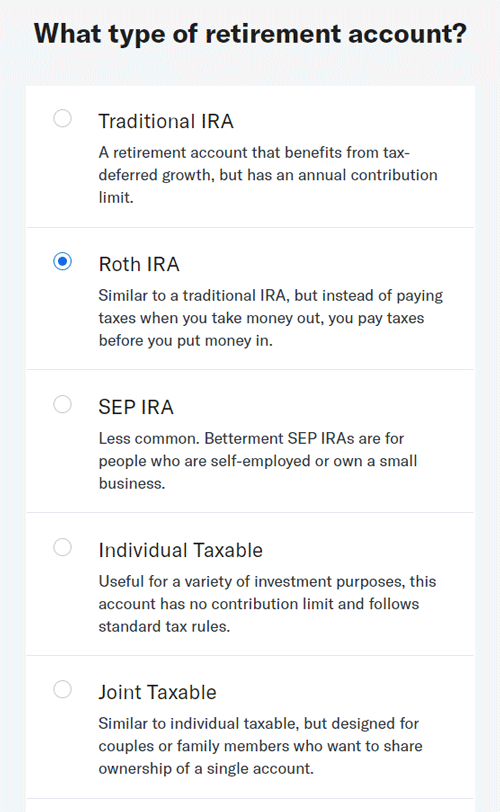Click the SEP IRA option title
This screenshot has width=500, height=812.
coord(136,407)
